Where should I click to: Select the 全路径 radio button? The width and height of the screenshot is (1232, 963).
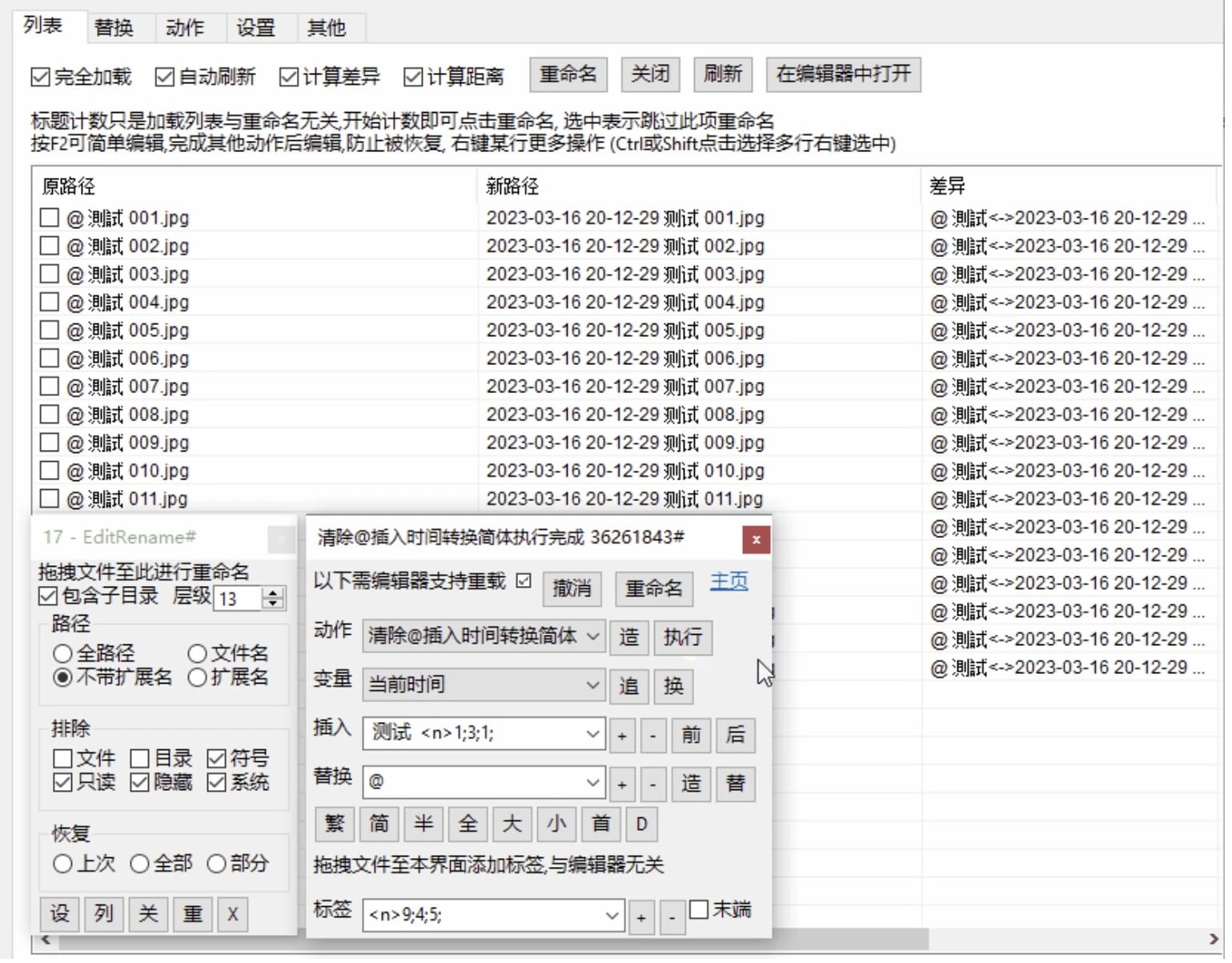point(63,652)
